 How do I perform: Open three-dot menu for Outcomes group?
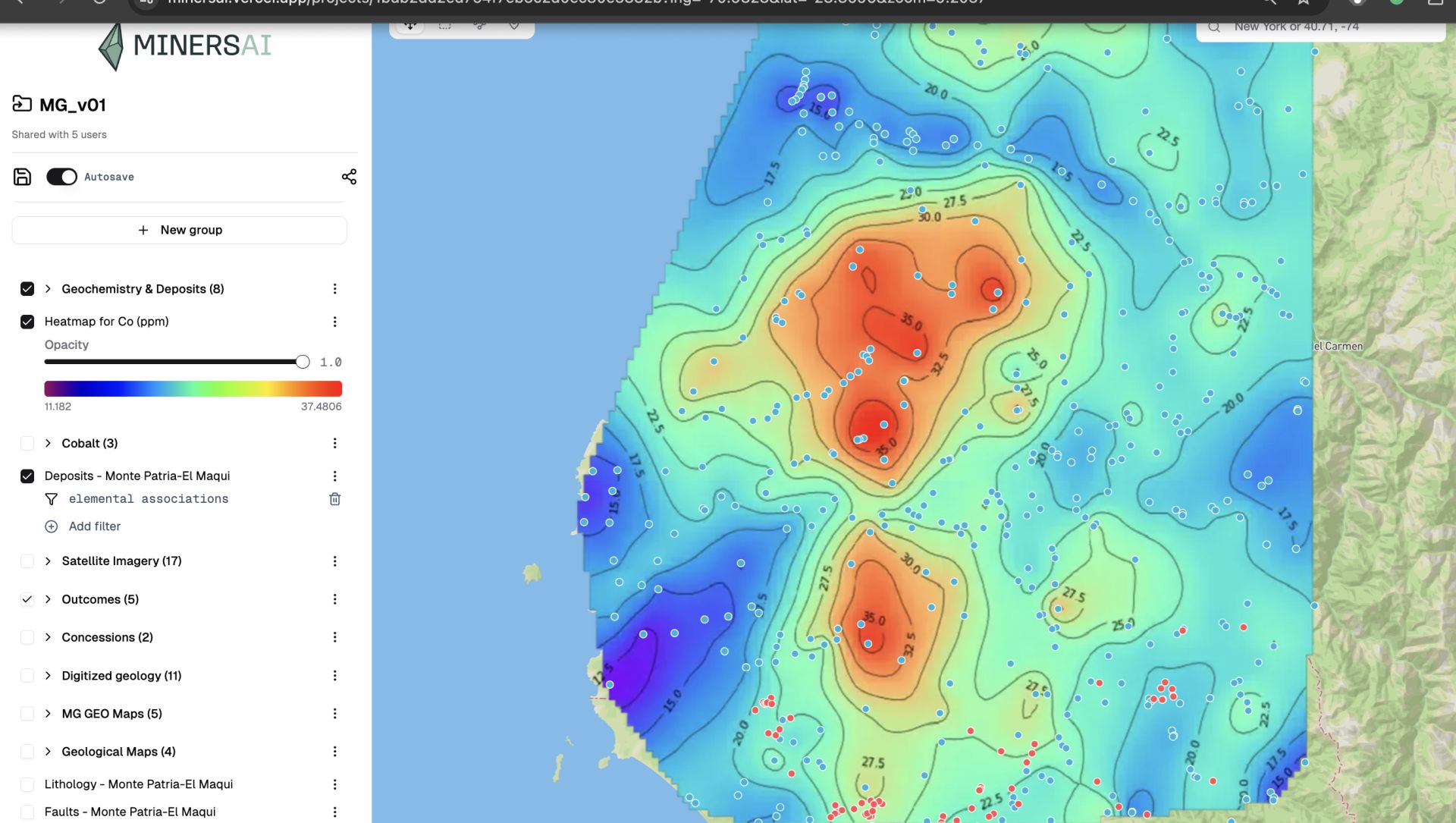tap(334, 599)
